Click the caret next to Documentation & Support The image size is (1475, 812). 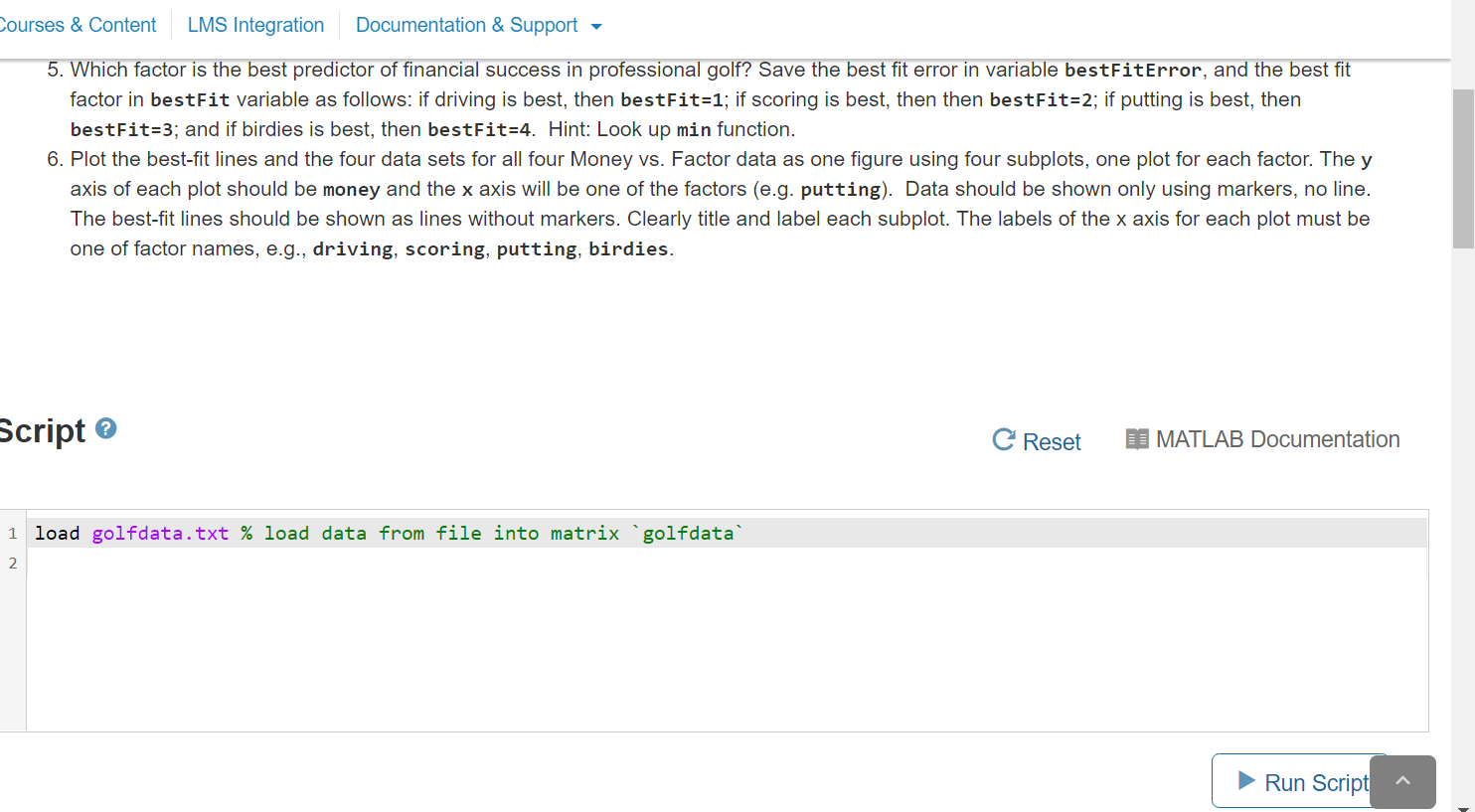point(597,26)
